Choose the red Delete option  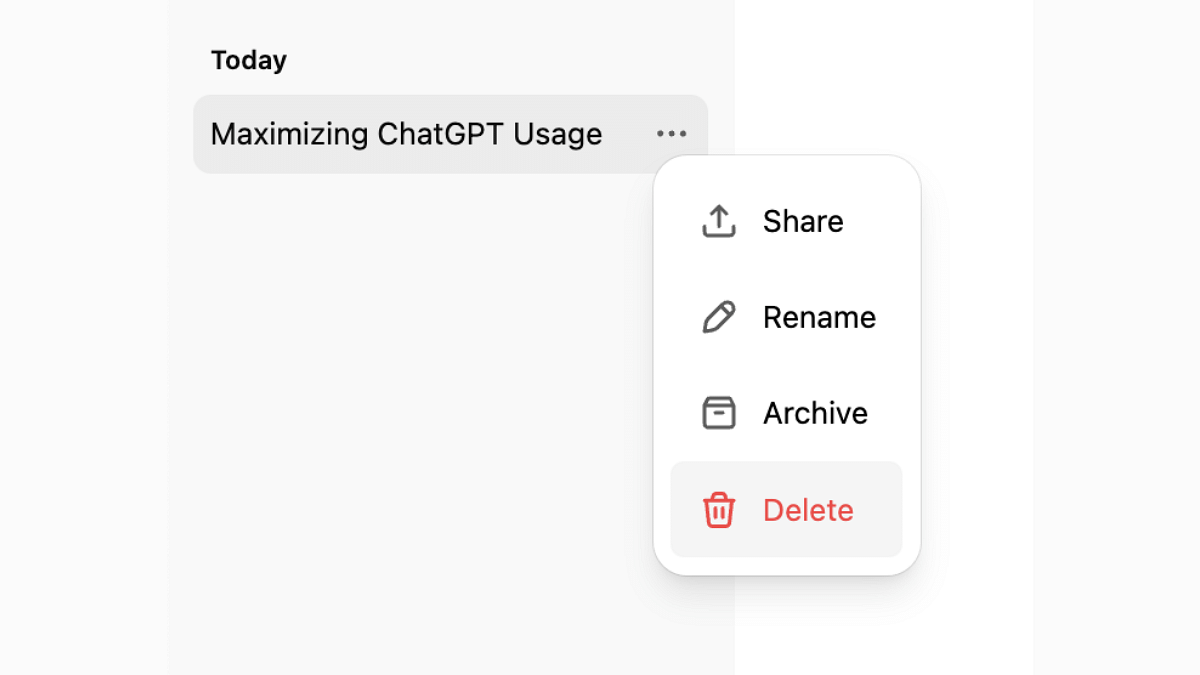[x=786, y=509]
